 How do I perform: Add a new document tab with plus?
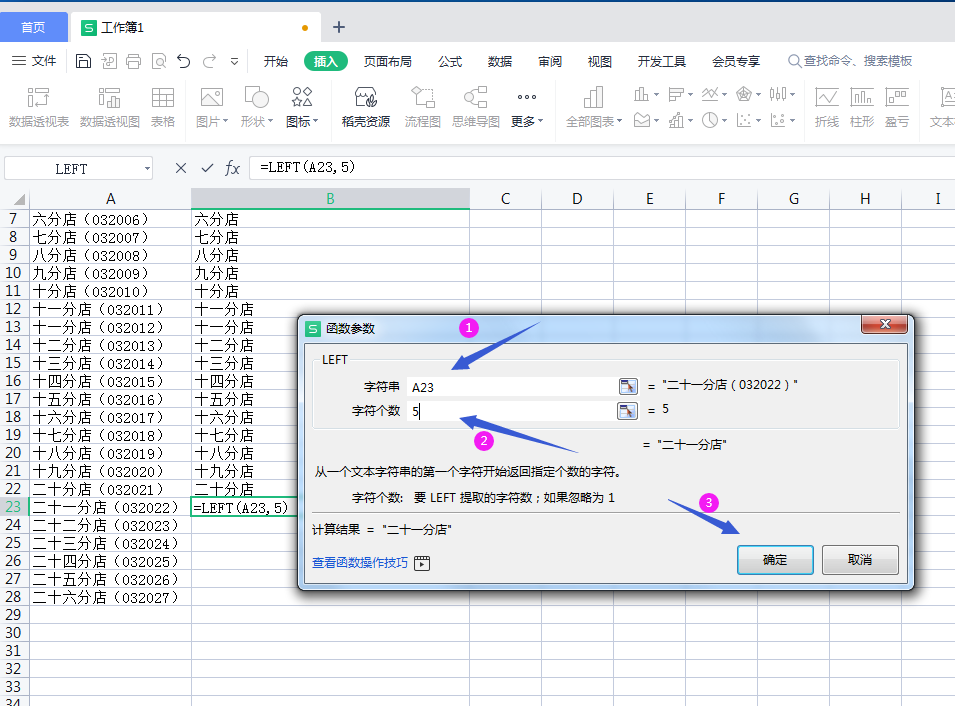click(339, 27)
